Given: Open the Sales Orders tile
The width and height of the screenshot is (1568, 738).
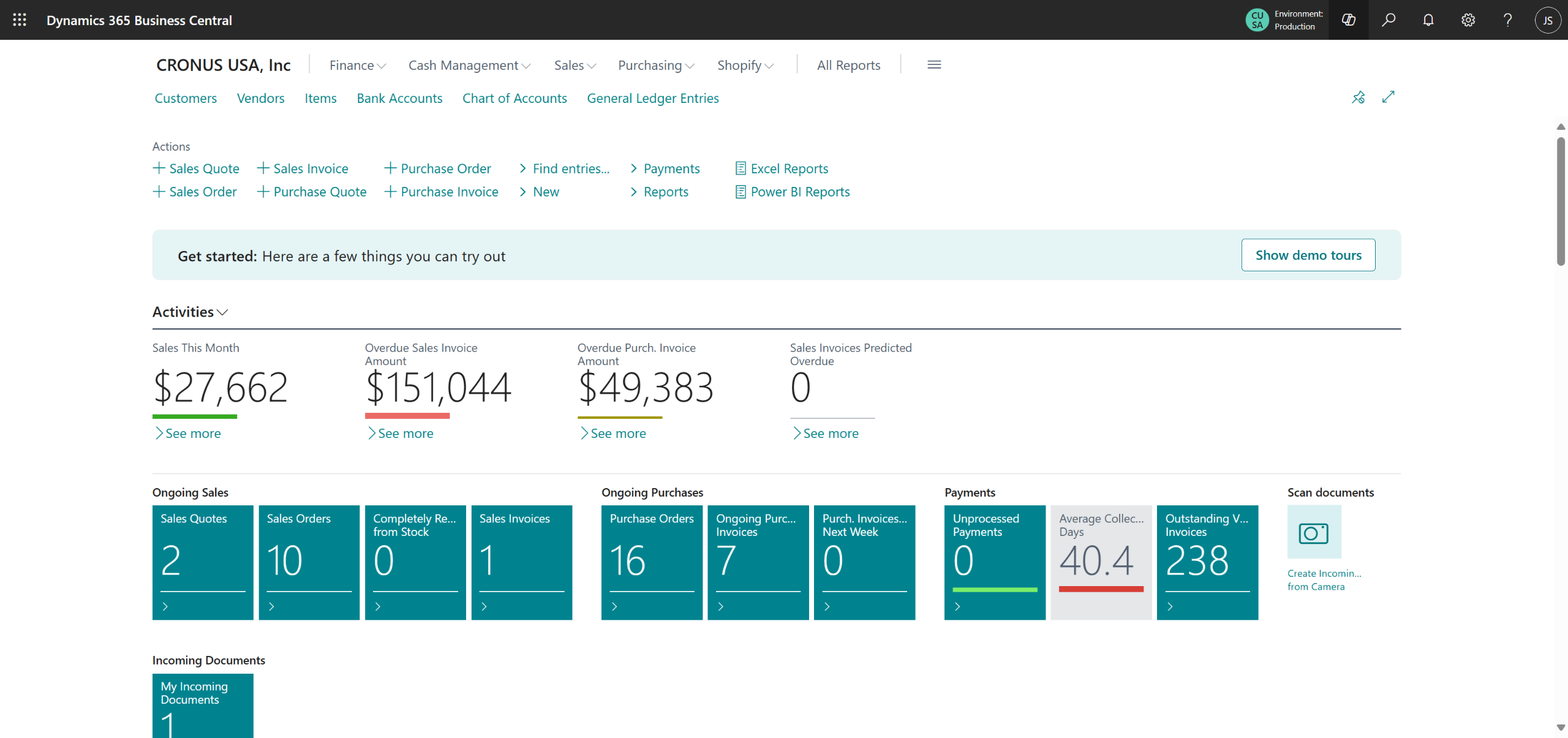Looking at the screenshot, I should pyautogui.click(x=309, y=562).
